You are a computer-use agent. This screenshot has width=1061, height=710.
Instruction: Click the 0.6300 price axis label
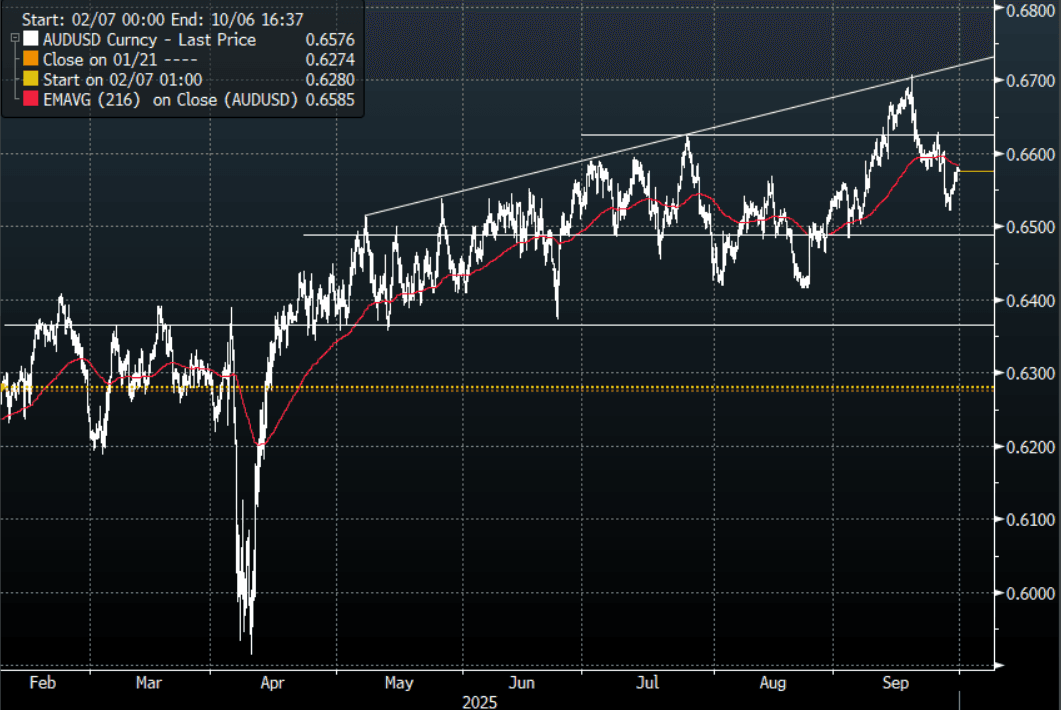pos(1031,374)
